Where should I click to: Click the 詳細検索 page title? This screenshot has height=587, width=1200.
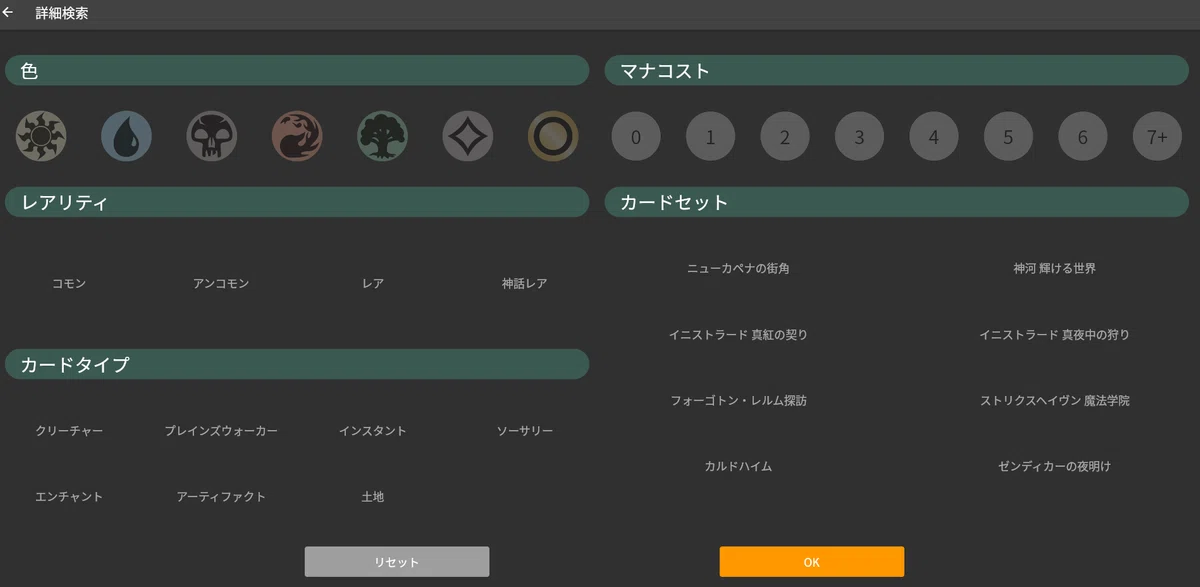[61, 14]
